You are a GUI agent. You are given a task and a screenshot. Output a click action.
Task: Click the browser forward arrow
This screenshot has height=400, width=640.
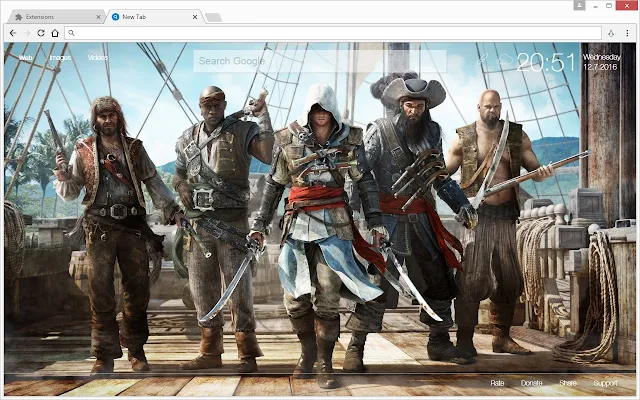tap(27, 33)
